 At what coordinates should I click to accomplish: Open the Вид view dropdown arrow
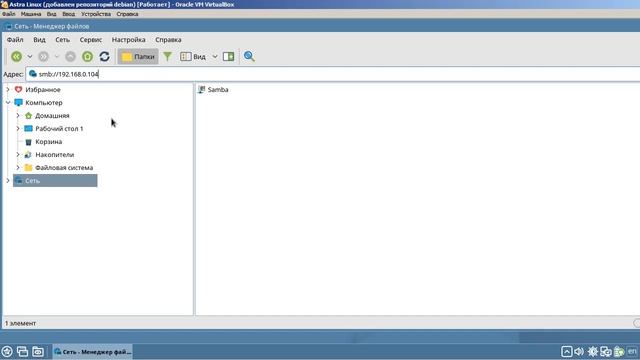(x=215, y=57)
